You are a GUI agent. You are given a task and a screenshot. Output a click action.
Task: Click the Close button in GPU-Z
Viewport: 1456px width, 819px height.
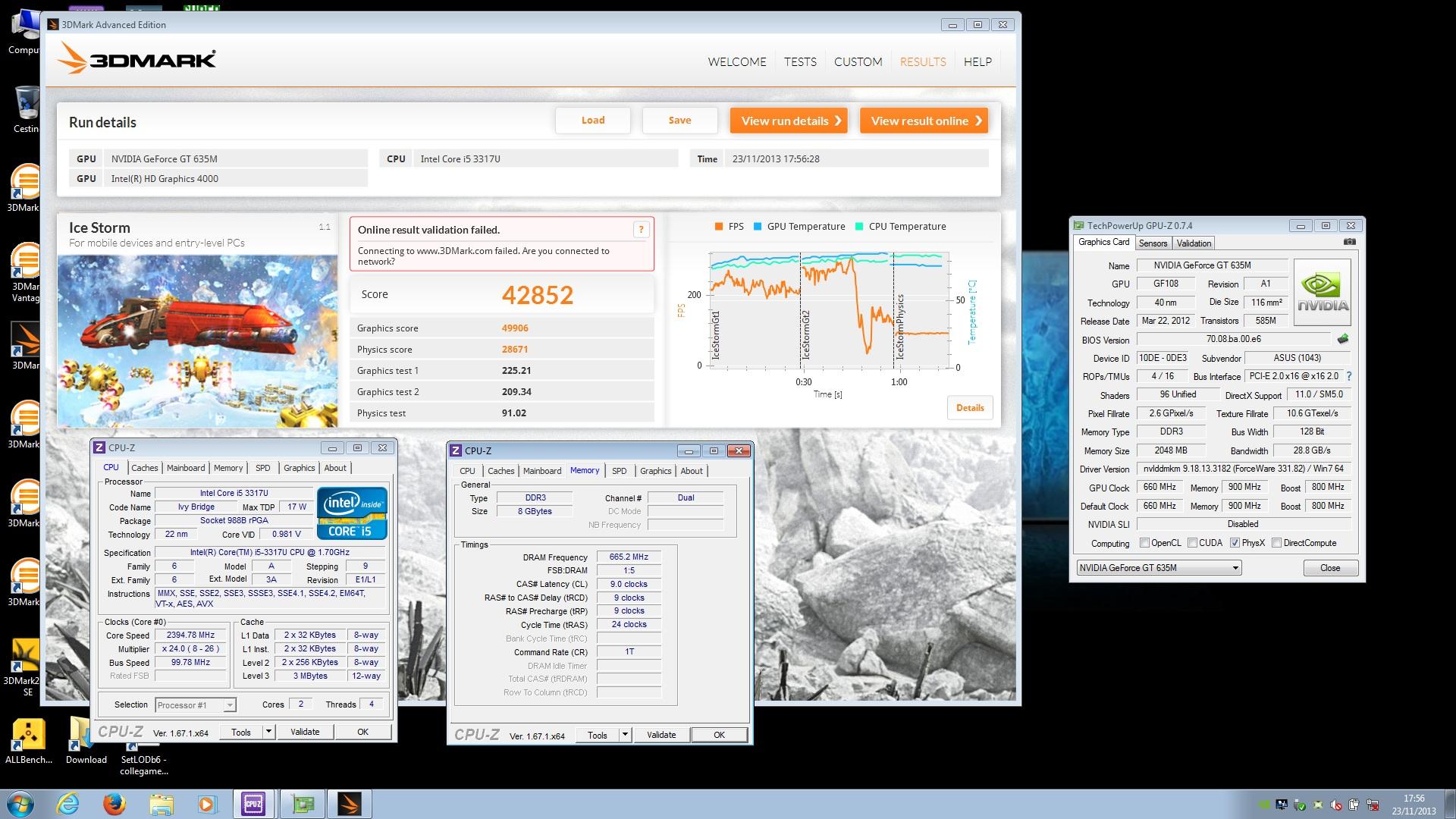(x=1330, y=568)
